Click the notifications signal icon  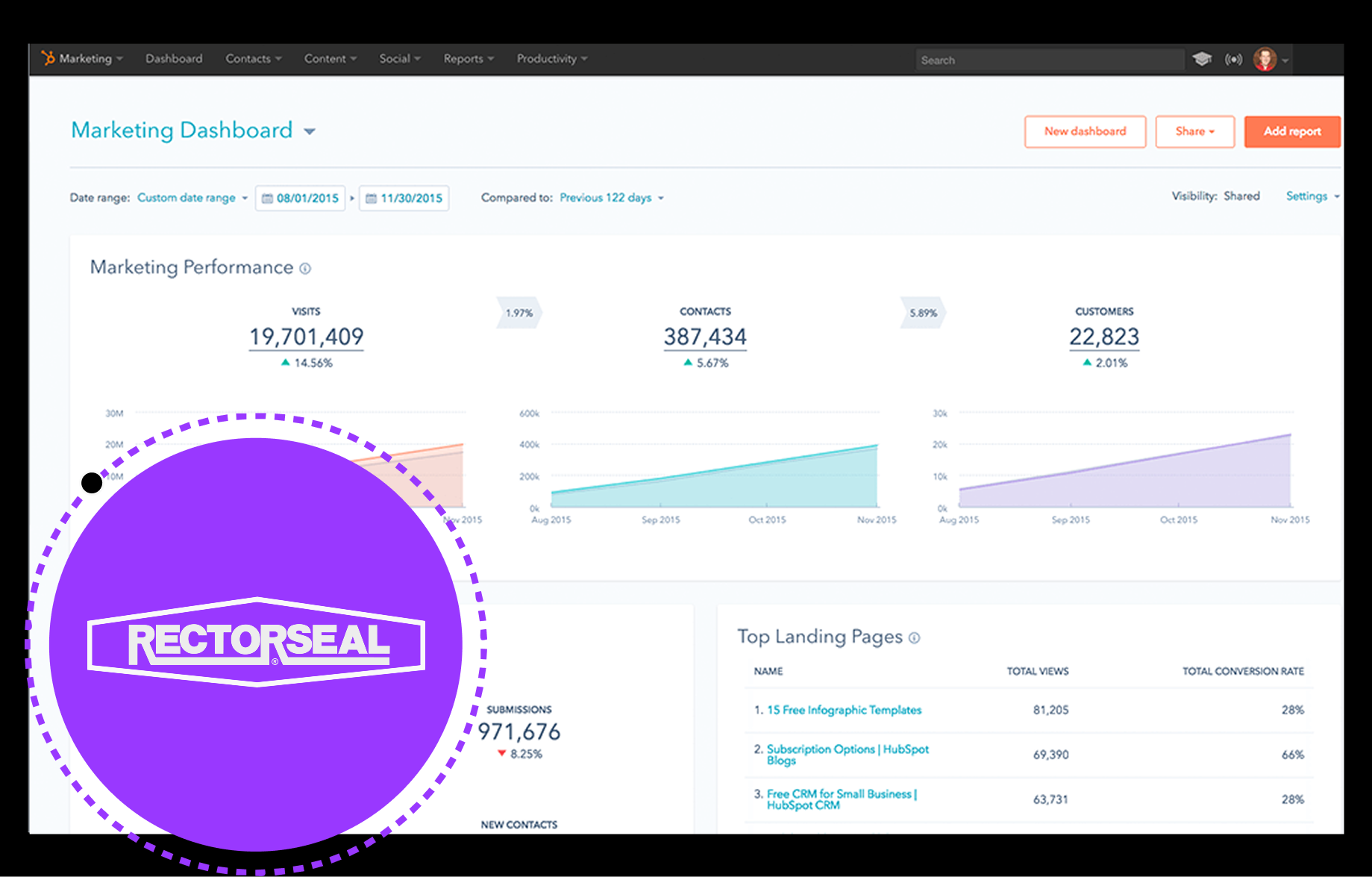pyautogui.click(x=1233, y=58)
